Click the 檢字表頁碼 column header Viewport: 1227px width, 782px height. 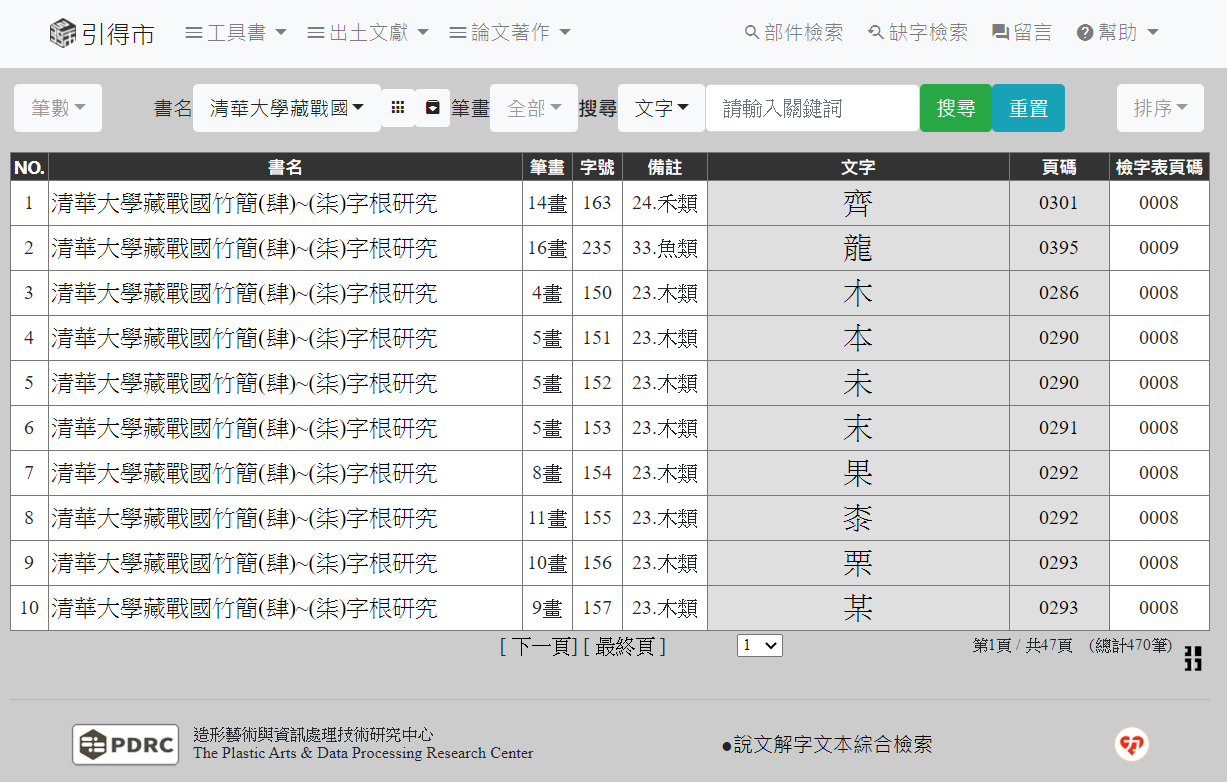pyautogui.click(x=1159, y=167)
